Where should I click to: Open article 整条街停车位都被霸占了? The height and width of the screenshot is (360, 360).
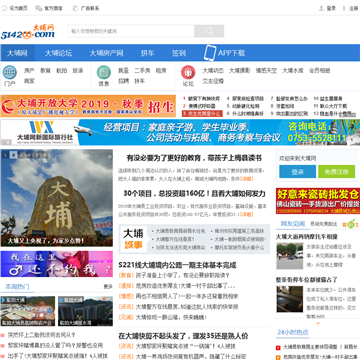coord(307,280)
